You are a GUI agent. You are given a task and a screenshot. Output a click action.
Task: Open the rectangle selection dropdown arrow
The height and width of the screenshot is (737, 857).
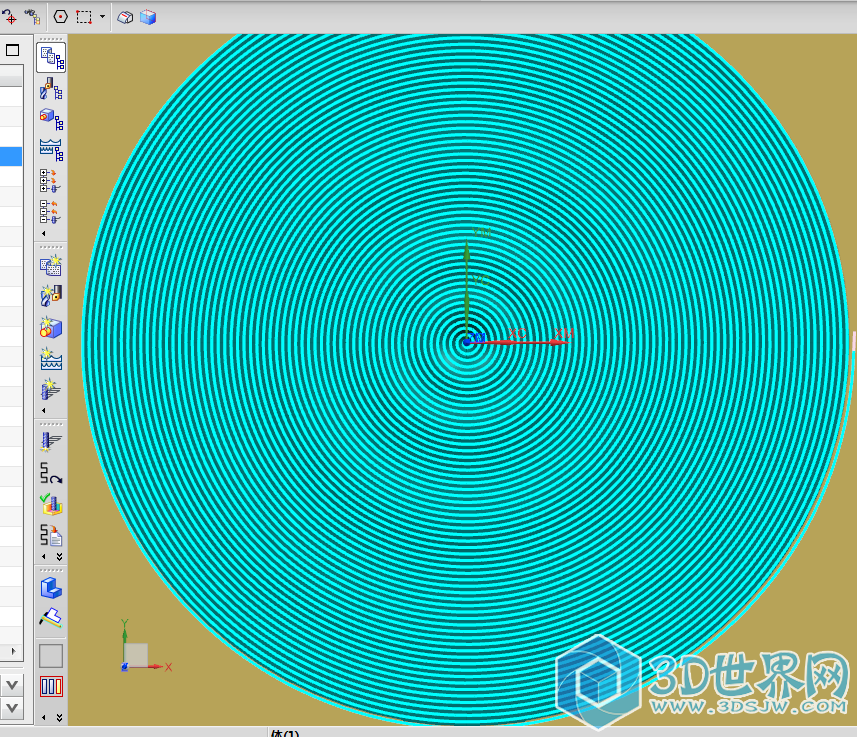(102, 17)
